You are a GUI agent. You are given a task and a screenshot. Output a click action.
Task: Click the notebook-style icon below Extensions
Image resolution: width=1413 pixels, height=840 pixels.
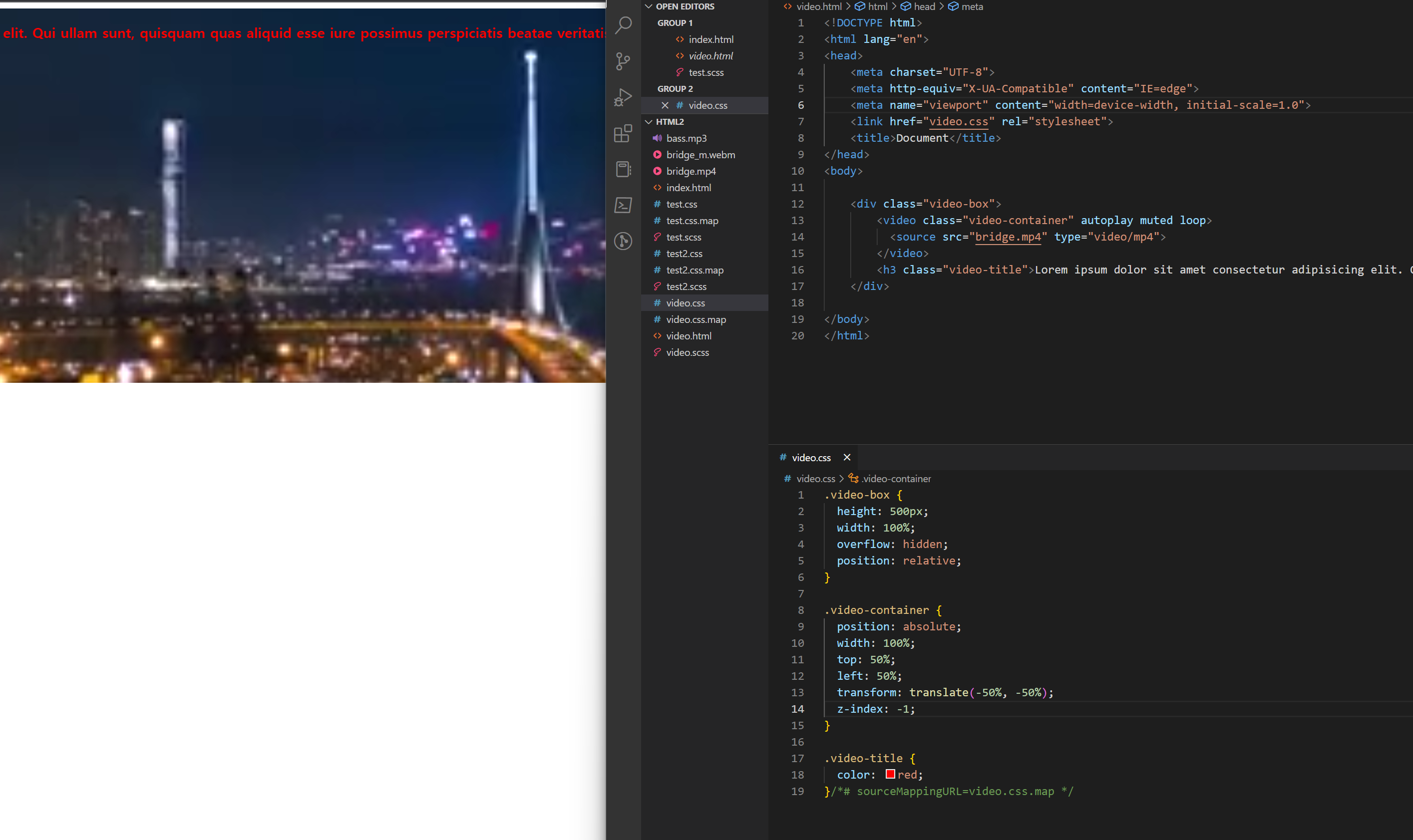(x=623, y=169)
